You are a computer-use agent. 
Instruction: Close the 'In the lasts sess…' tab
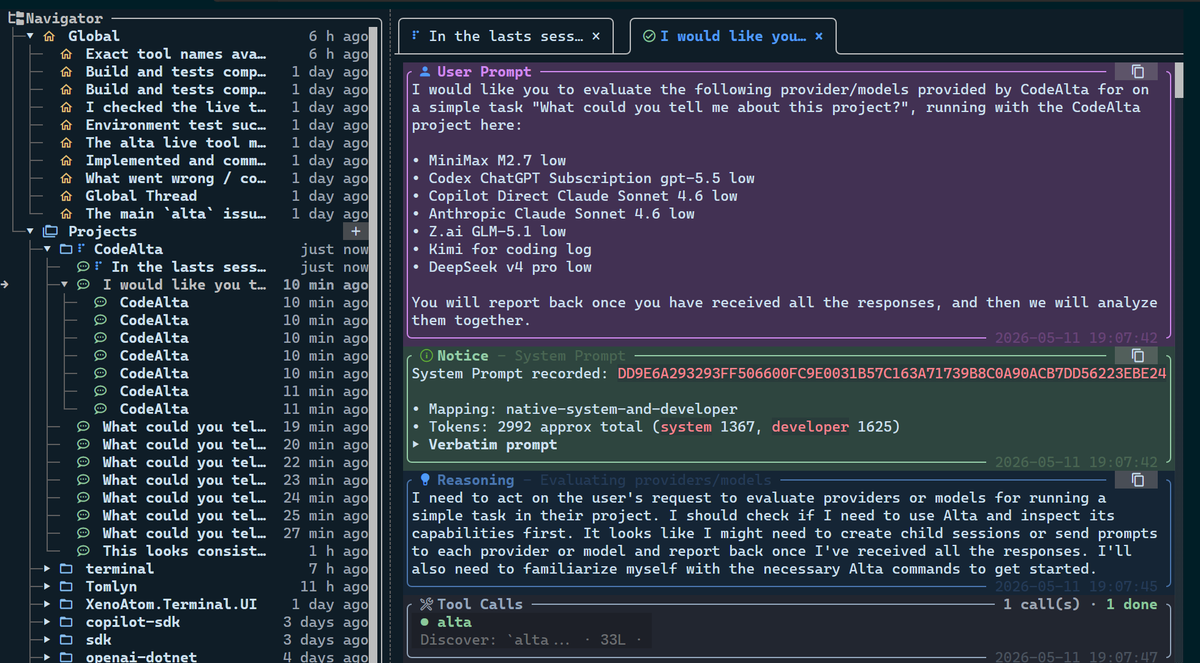[597, 36]
